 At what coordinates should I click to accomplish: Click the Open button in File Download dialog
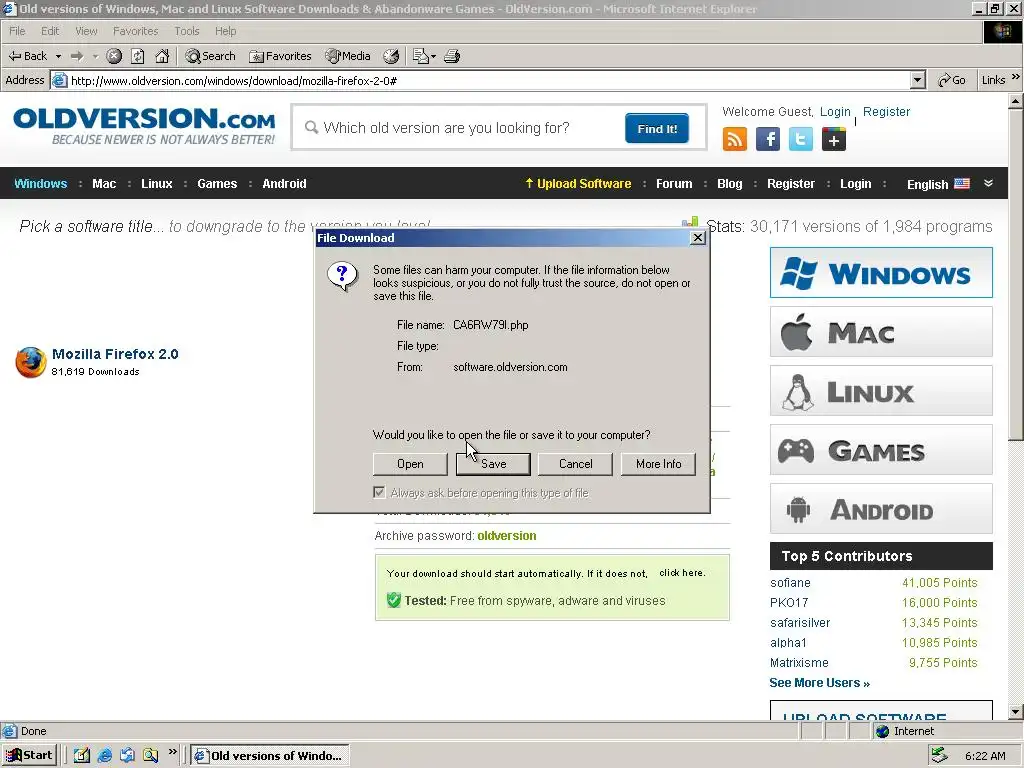(x=410, y=464)
